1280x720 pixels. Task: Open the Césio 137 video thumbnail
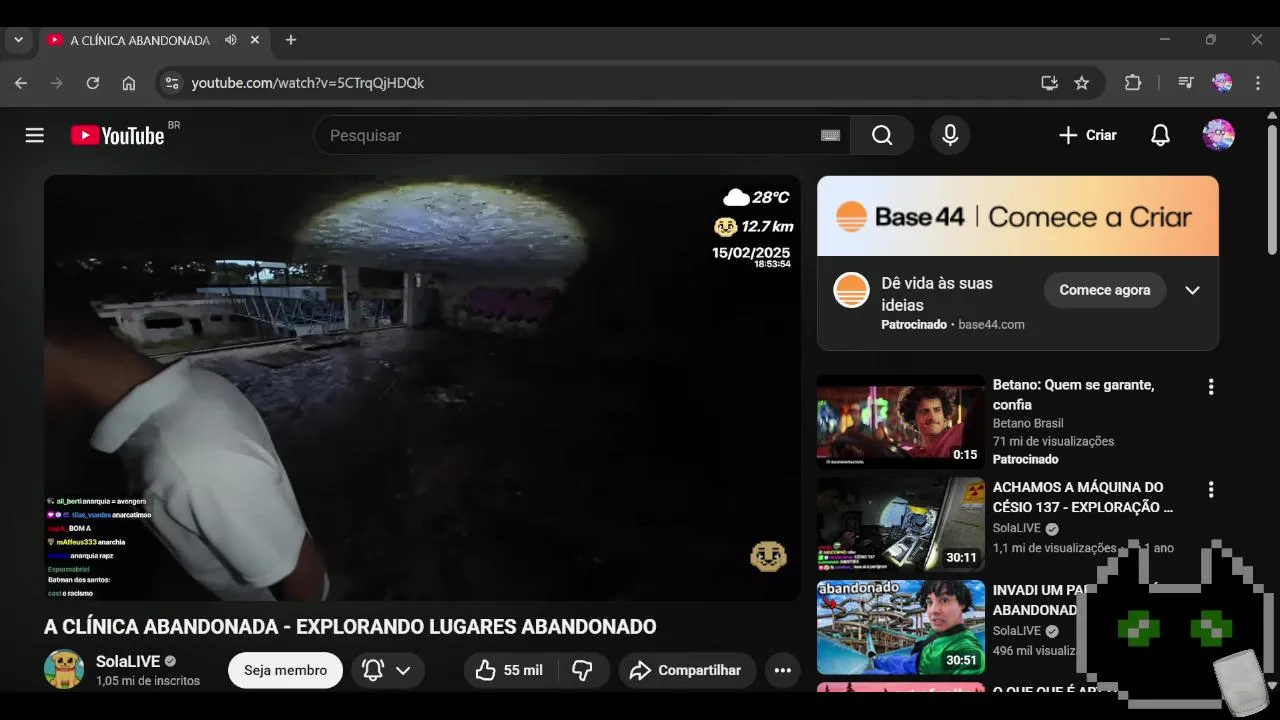click(901, 524)
